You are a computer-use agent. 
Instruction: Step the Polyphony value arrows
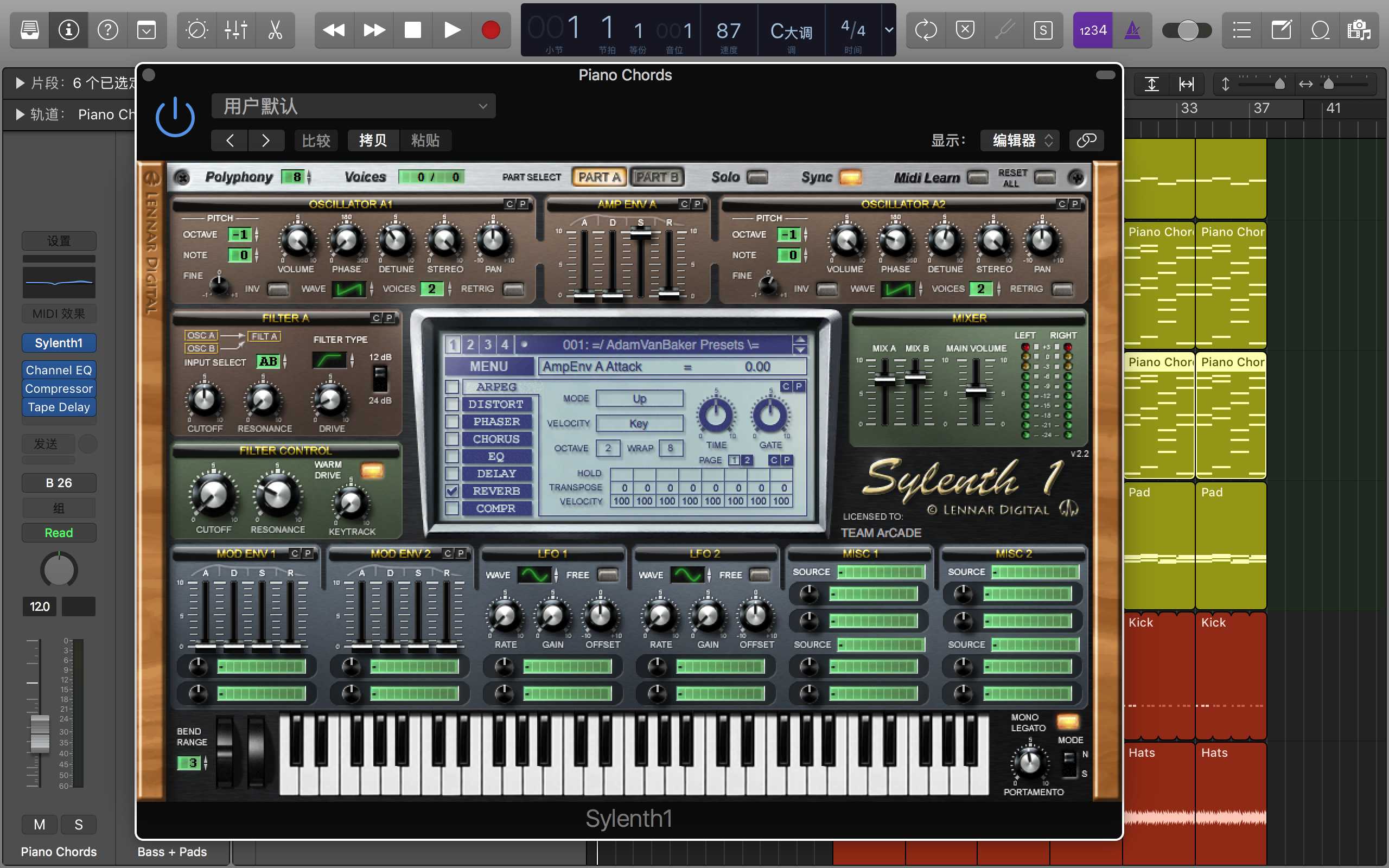coord(309,177)
